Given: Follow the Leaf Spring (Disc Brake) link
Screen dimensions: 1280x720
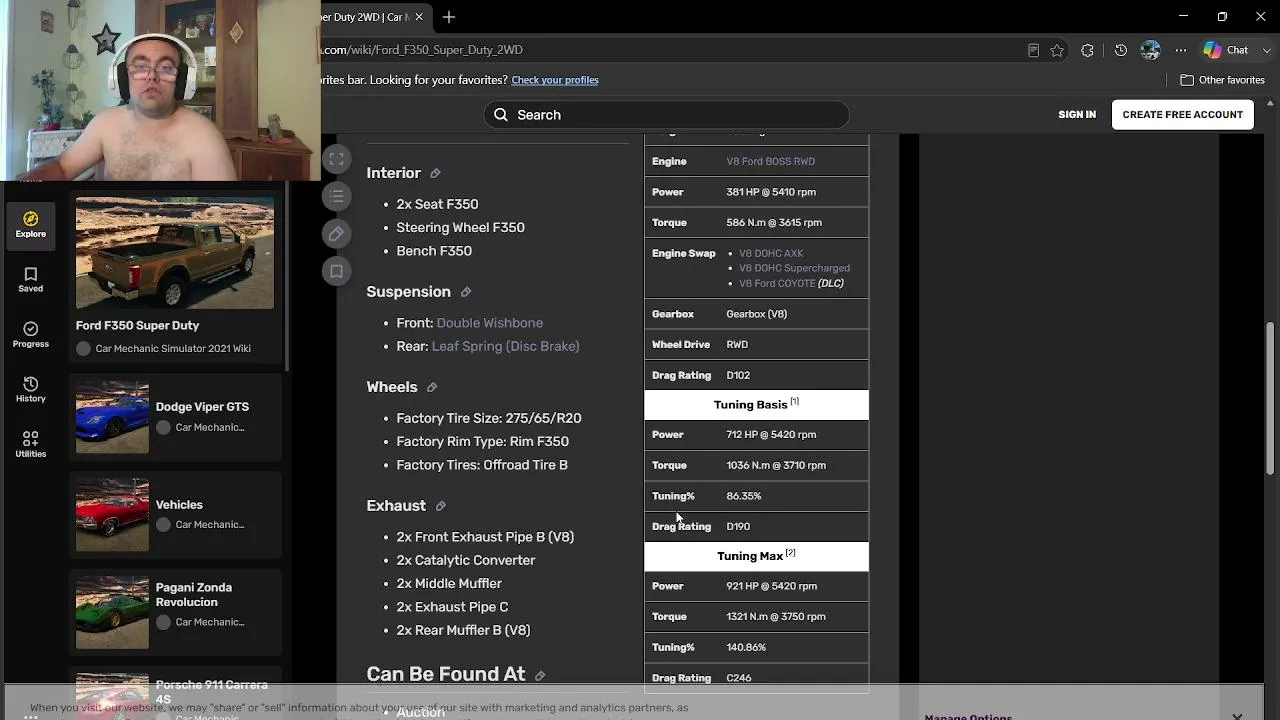Looking at the screenshot, I should (505, 346).
